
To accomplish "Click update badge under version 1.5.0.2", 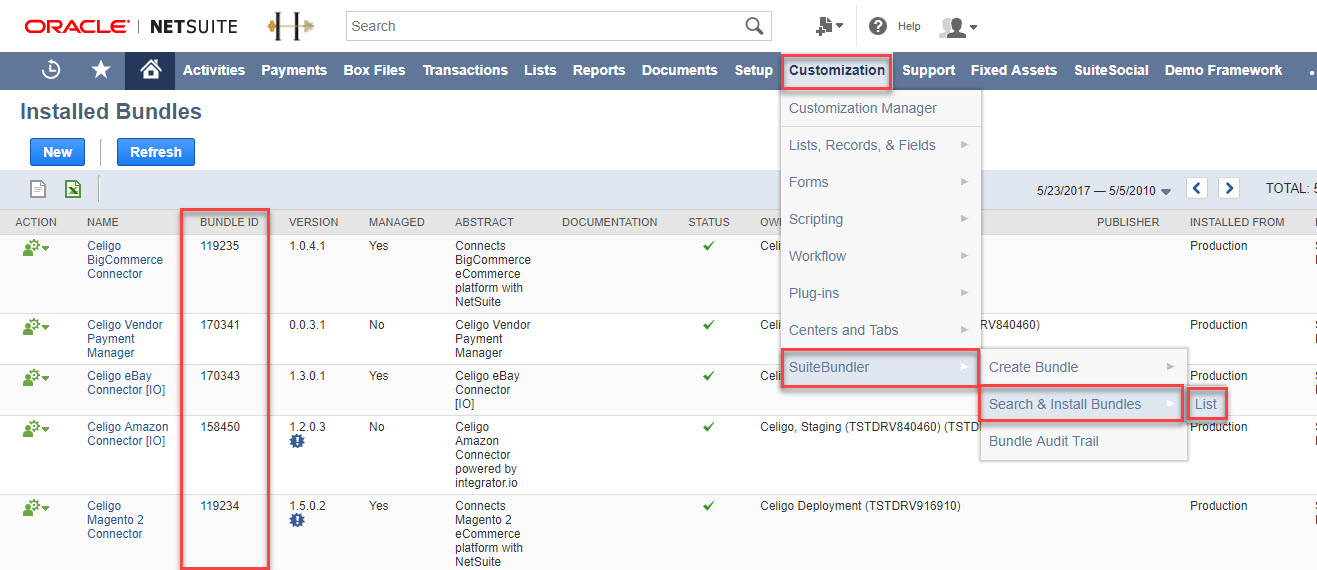I will click(297, 520).
